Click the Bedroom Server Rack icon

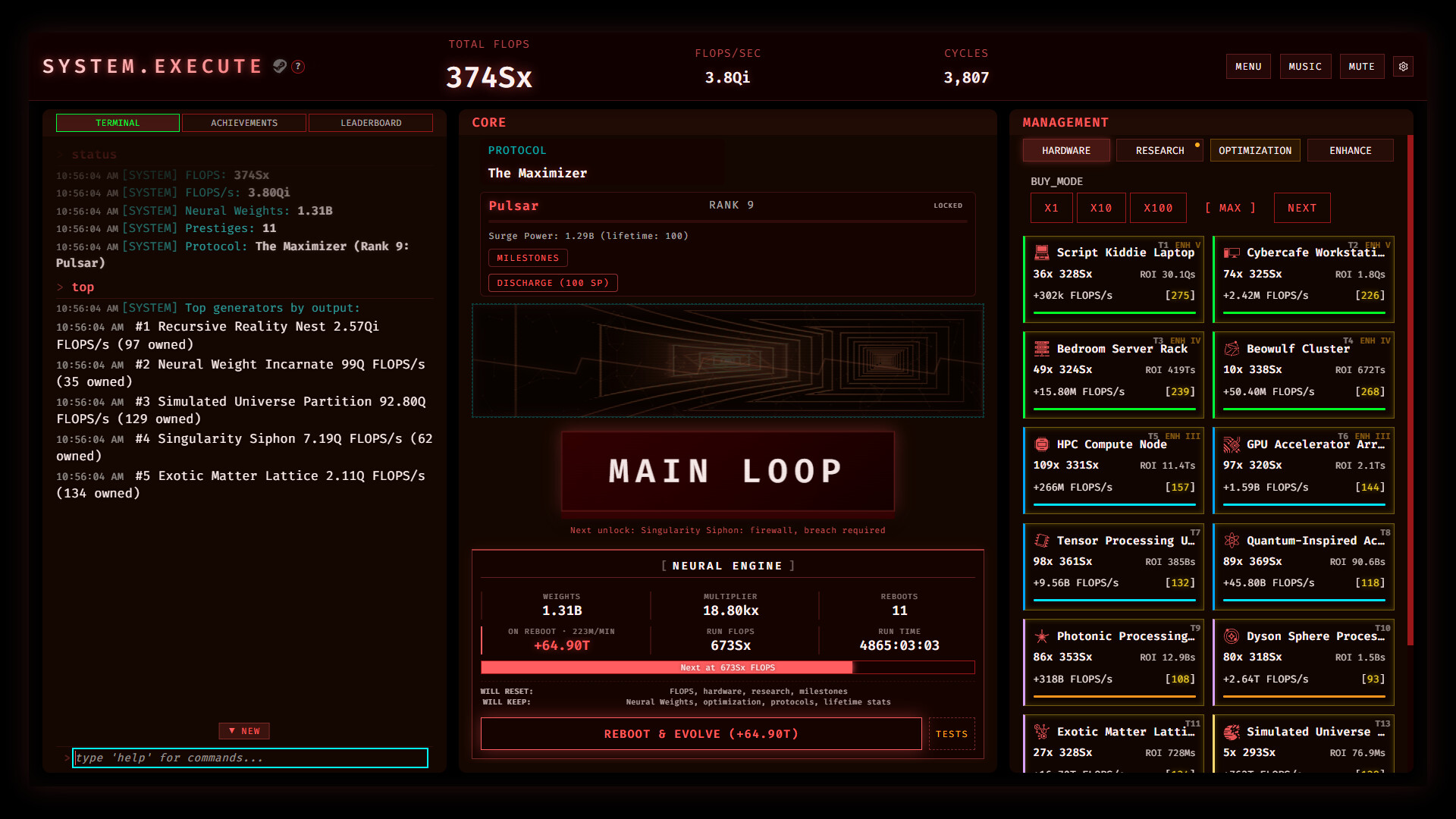click(1042, 349)
